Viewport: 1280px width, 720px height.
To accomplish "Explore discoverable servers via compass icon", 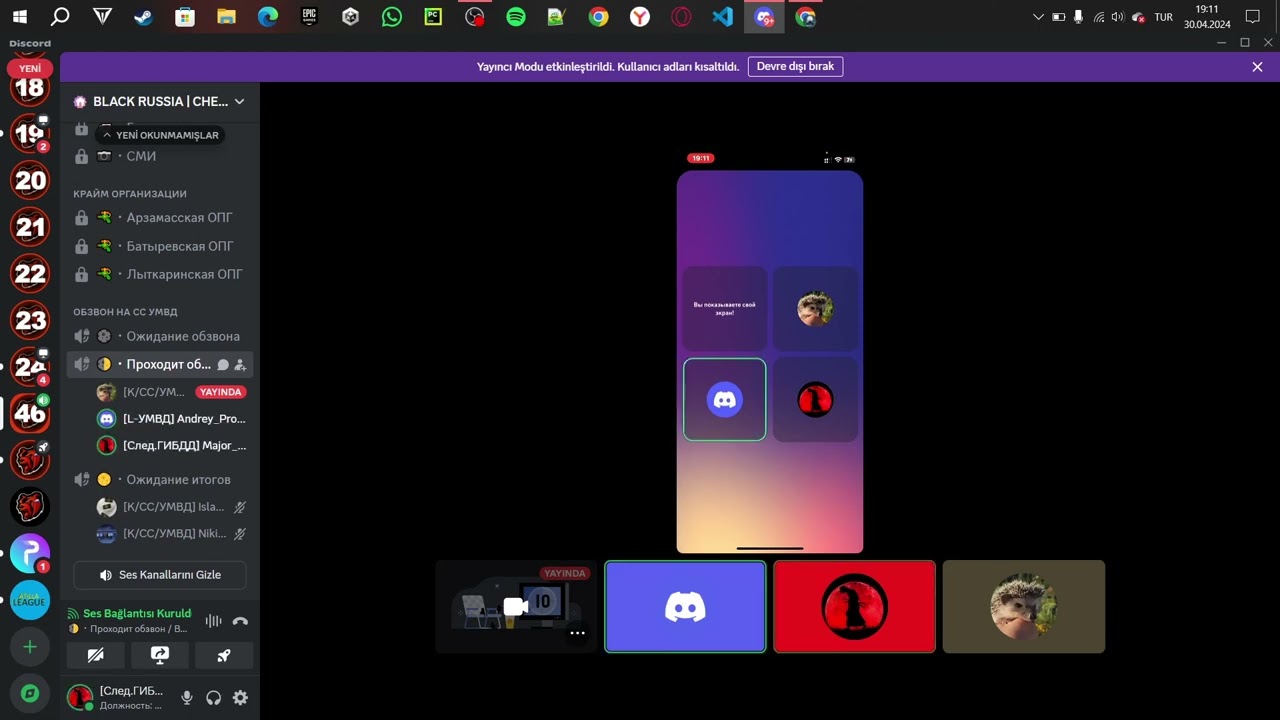I will coord(30,693).
